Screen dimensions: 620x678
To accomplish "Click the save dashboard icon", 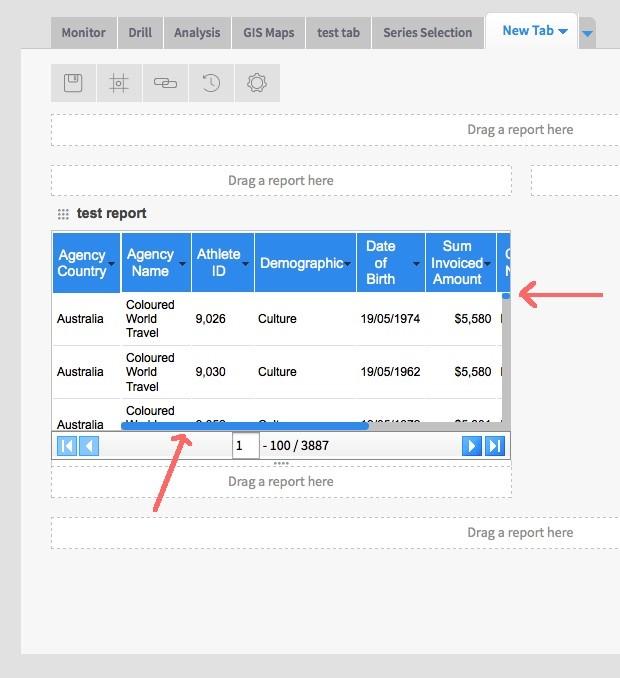I will [73, 83].
